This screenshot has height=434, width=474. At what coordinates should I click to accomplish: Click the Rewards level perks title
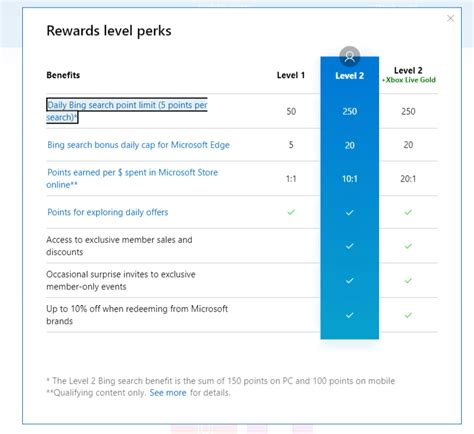coord(109,31)
